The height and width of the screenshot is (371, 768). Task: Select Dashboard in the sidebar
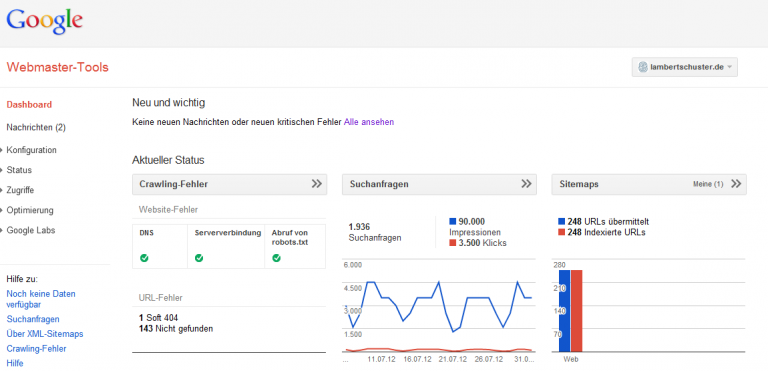point(29,104)
